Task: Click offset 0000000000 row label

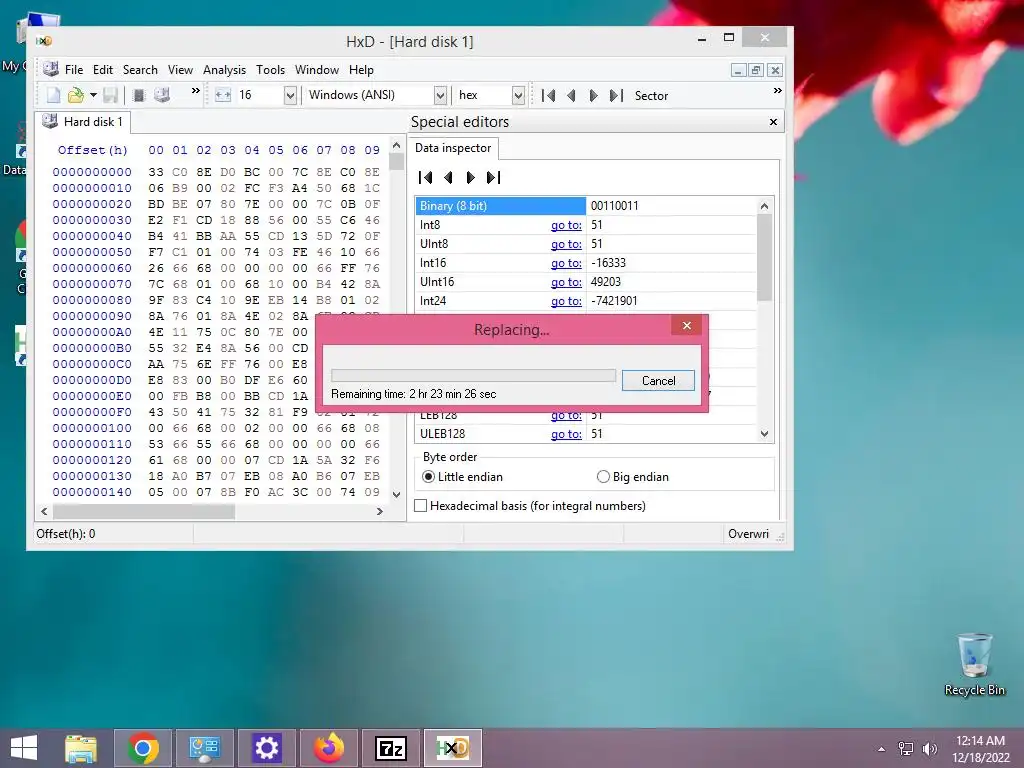Action: click(x=92, y=172)
